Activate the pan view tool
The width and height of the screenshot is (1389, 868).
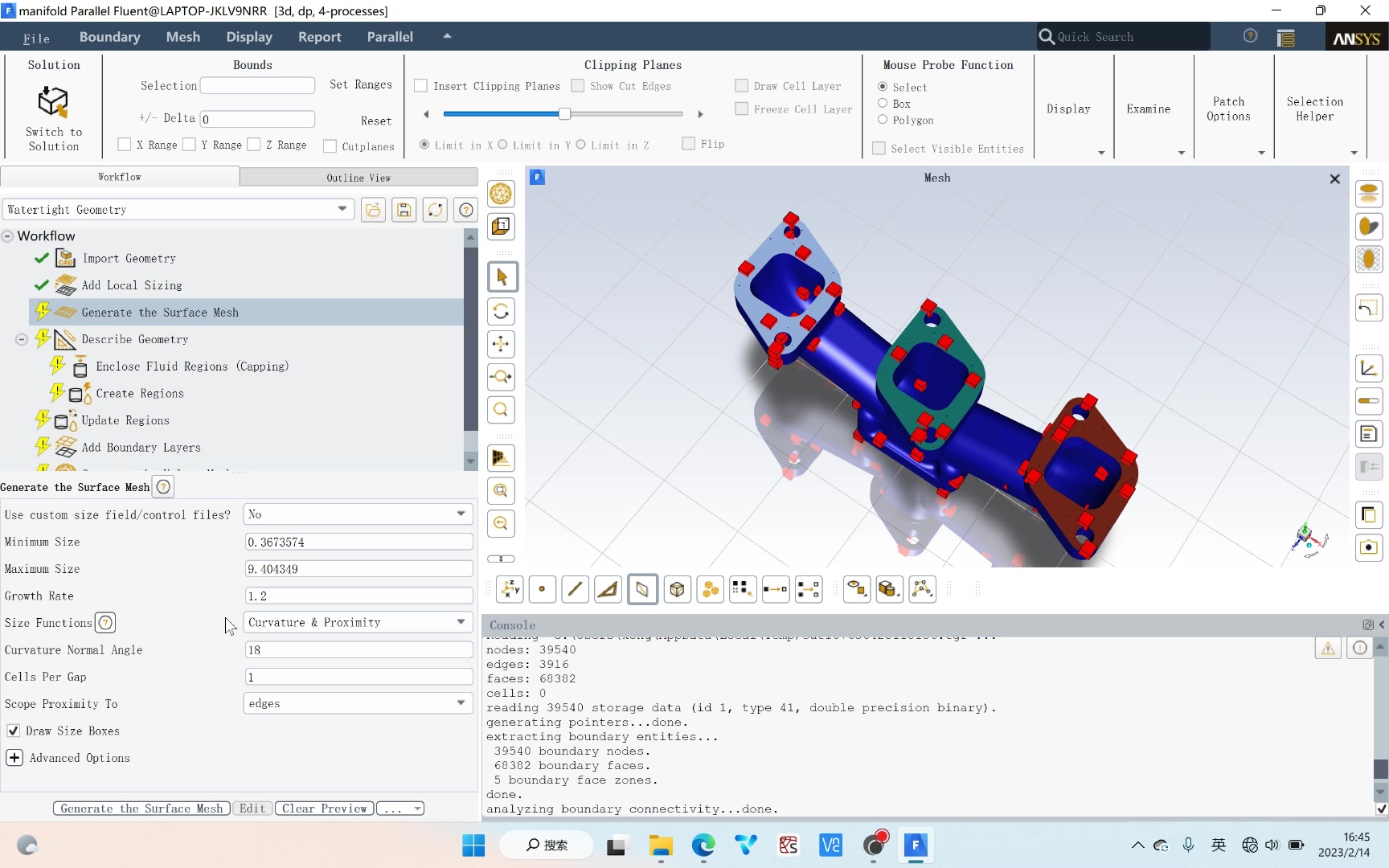(501, 345)
